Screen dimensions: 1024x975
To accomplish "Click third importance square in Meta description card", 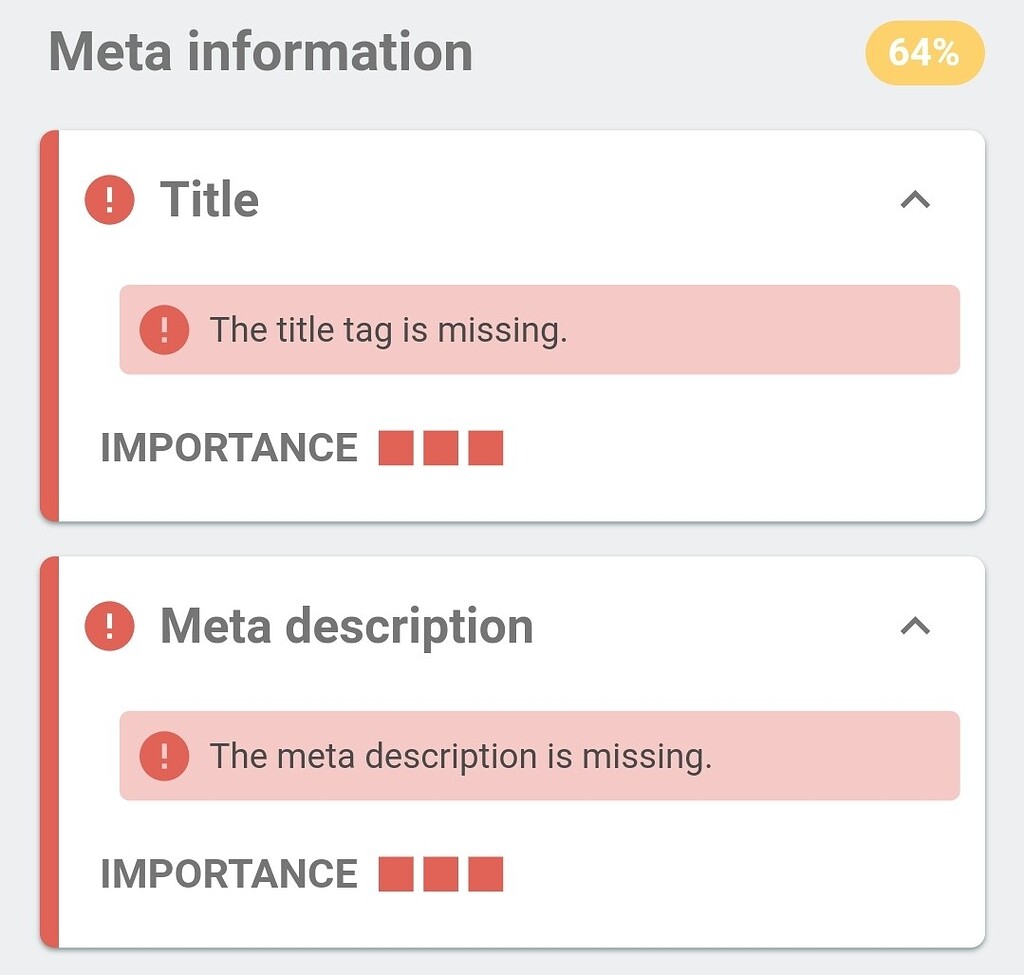I will tap(485, 874).
